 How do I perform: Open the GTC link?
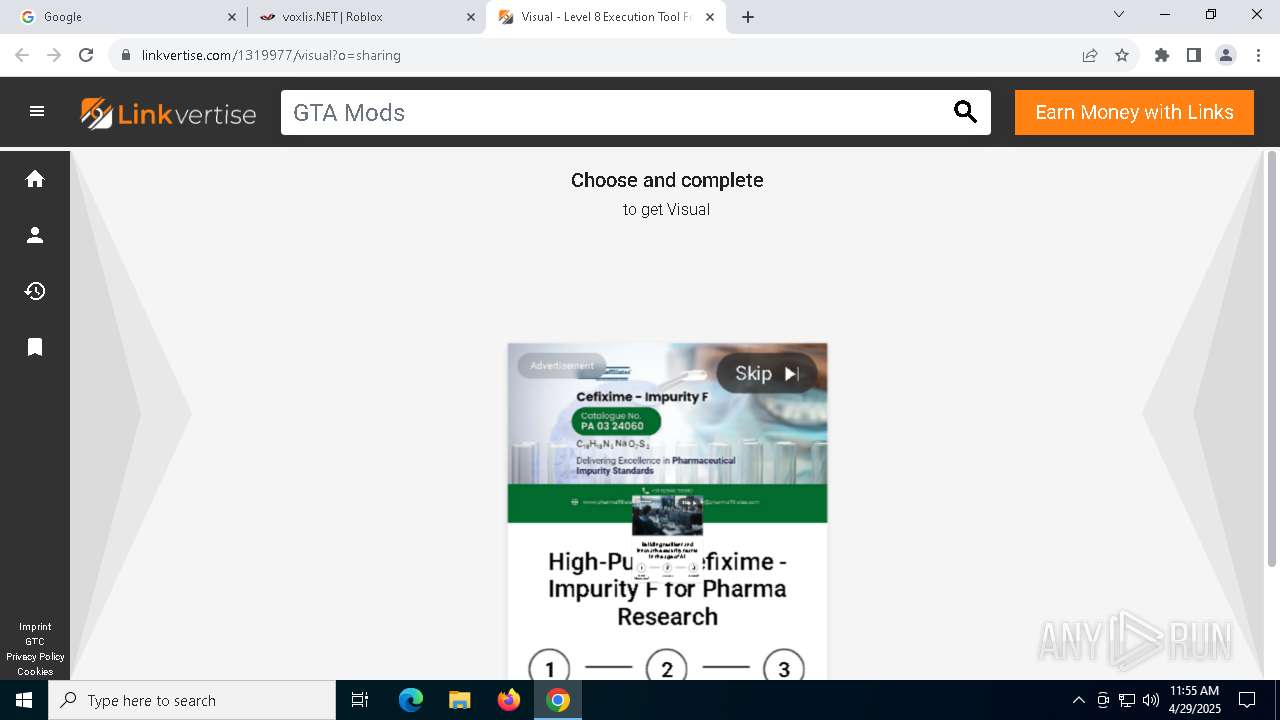point(35,642)
